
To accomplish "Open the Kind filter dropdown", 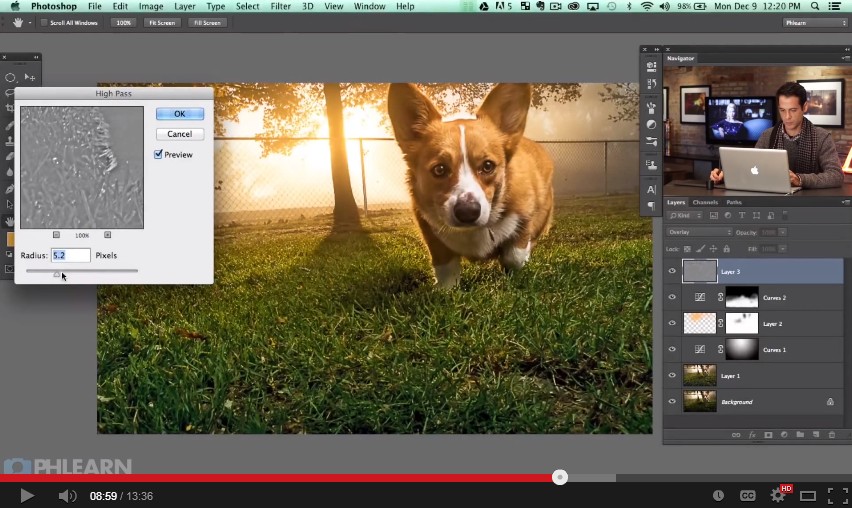I will coord(685,216).
